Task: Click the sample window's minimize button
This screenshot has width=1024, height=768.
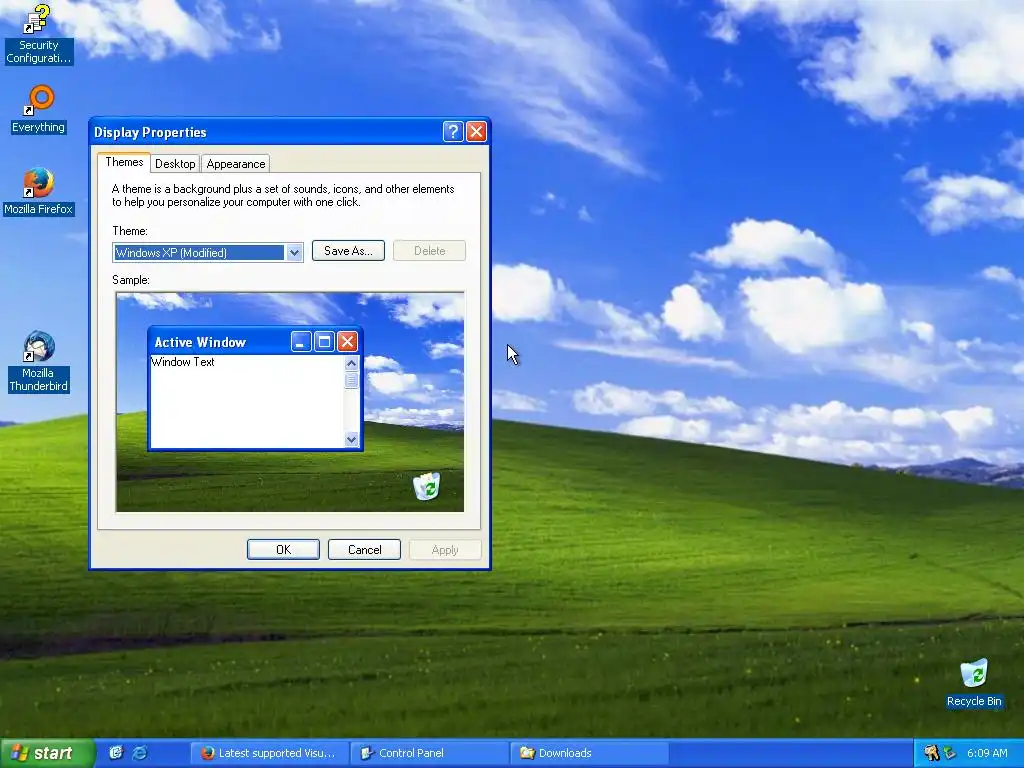Action: [301, 342]
